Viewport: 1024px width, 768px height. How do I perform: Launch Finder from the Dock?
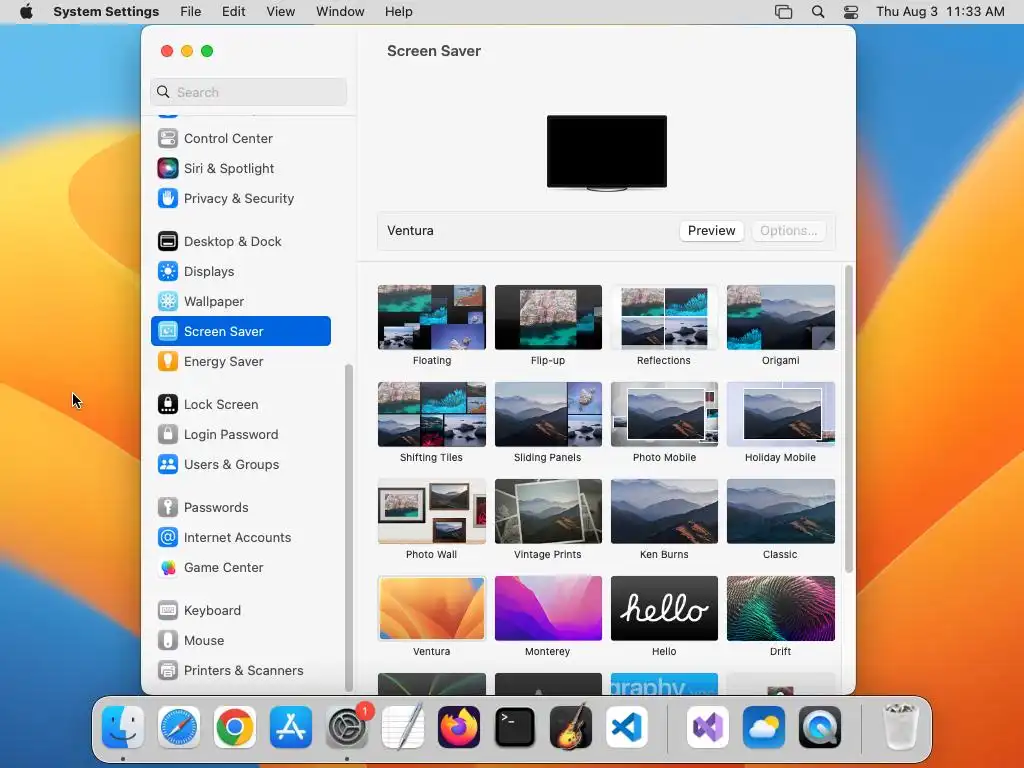pos(123,727)
